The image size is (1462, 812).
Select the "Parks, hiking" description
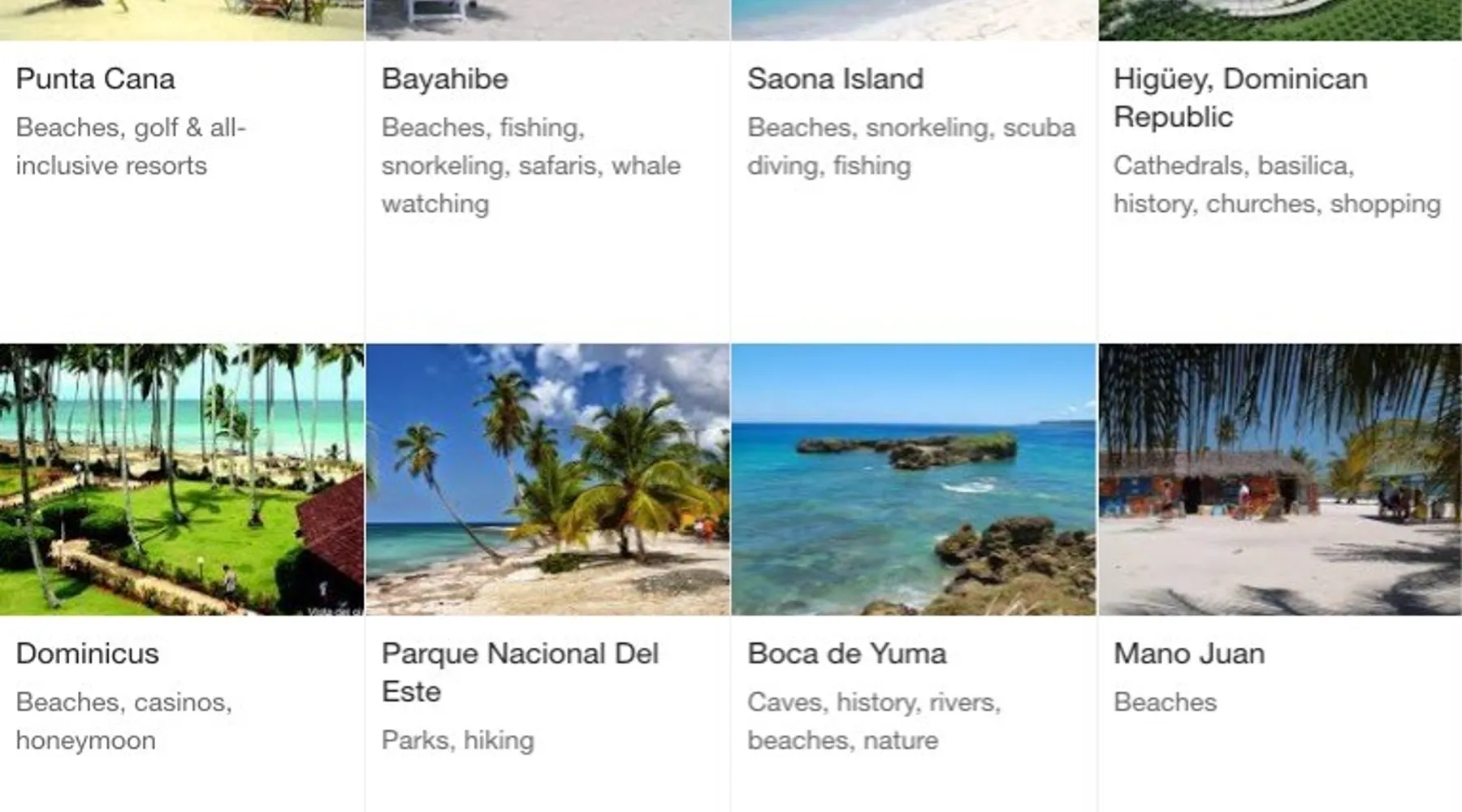pos(457,741)
